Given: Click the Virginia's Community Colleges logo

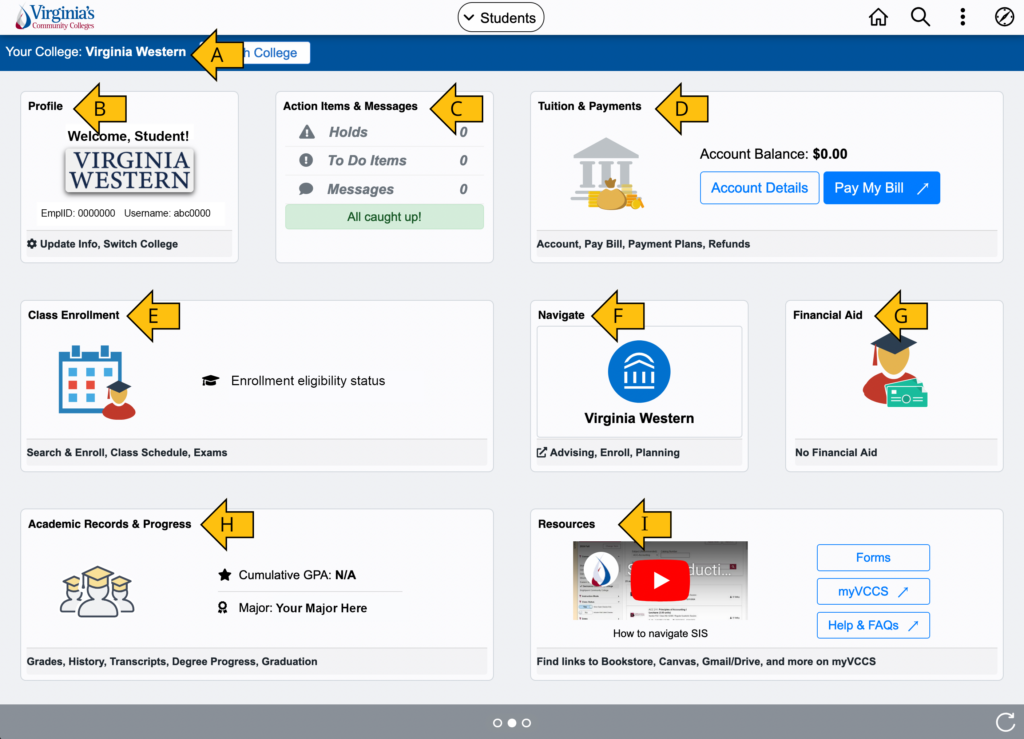Looking at the screenshot, I should tap(56, 17).
